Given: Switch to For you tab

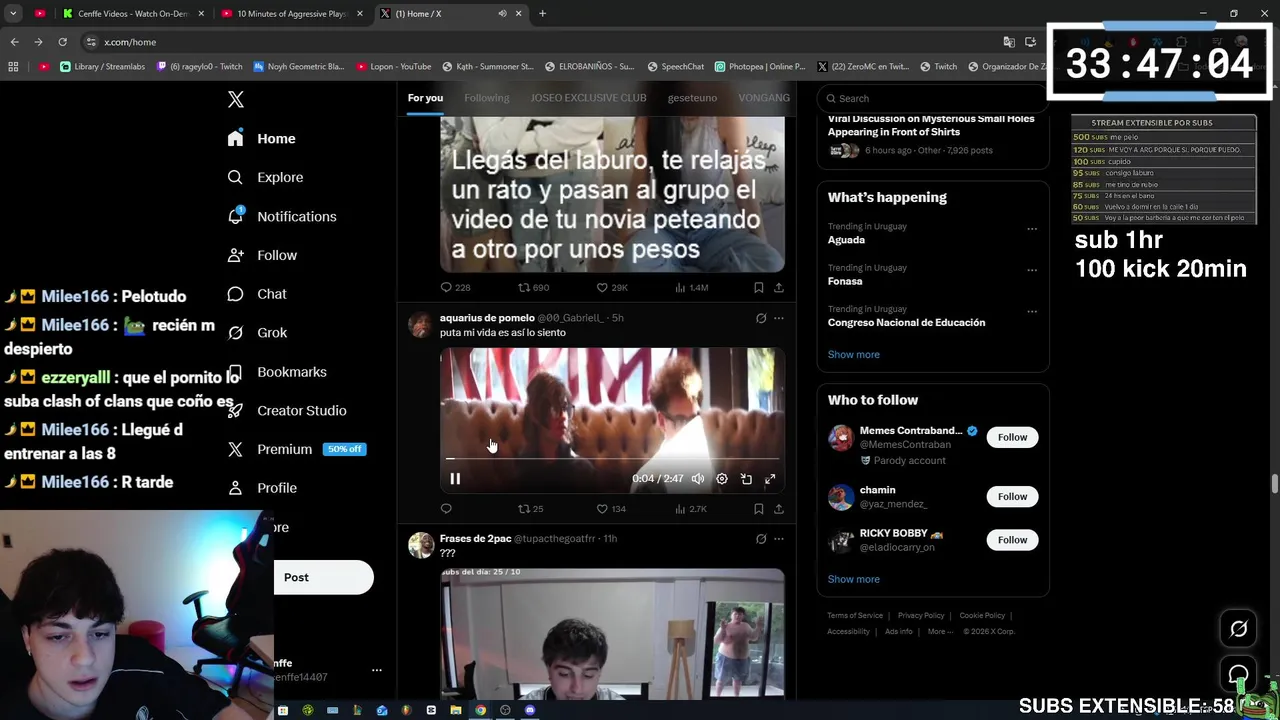Looking at the screenshot, I should click(425, 98).
